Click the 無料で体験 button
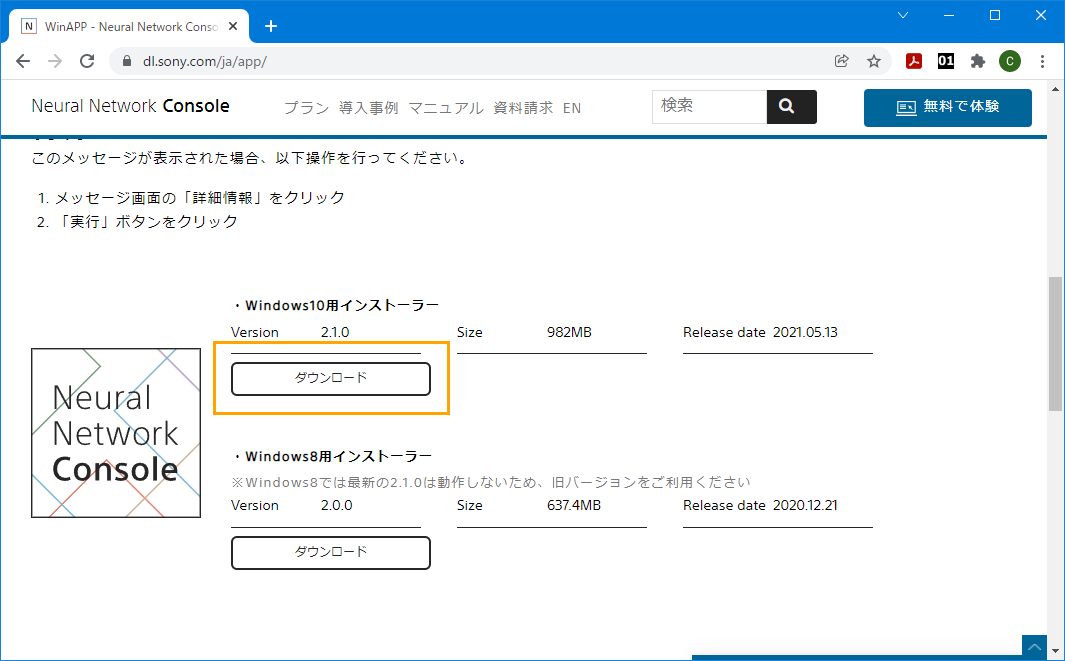Screen dimensions: 1065x661 [947, 107]
